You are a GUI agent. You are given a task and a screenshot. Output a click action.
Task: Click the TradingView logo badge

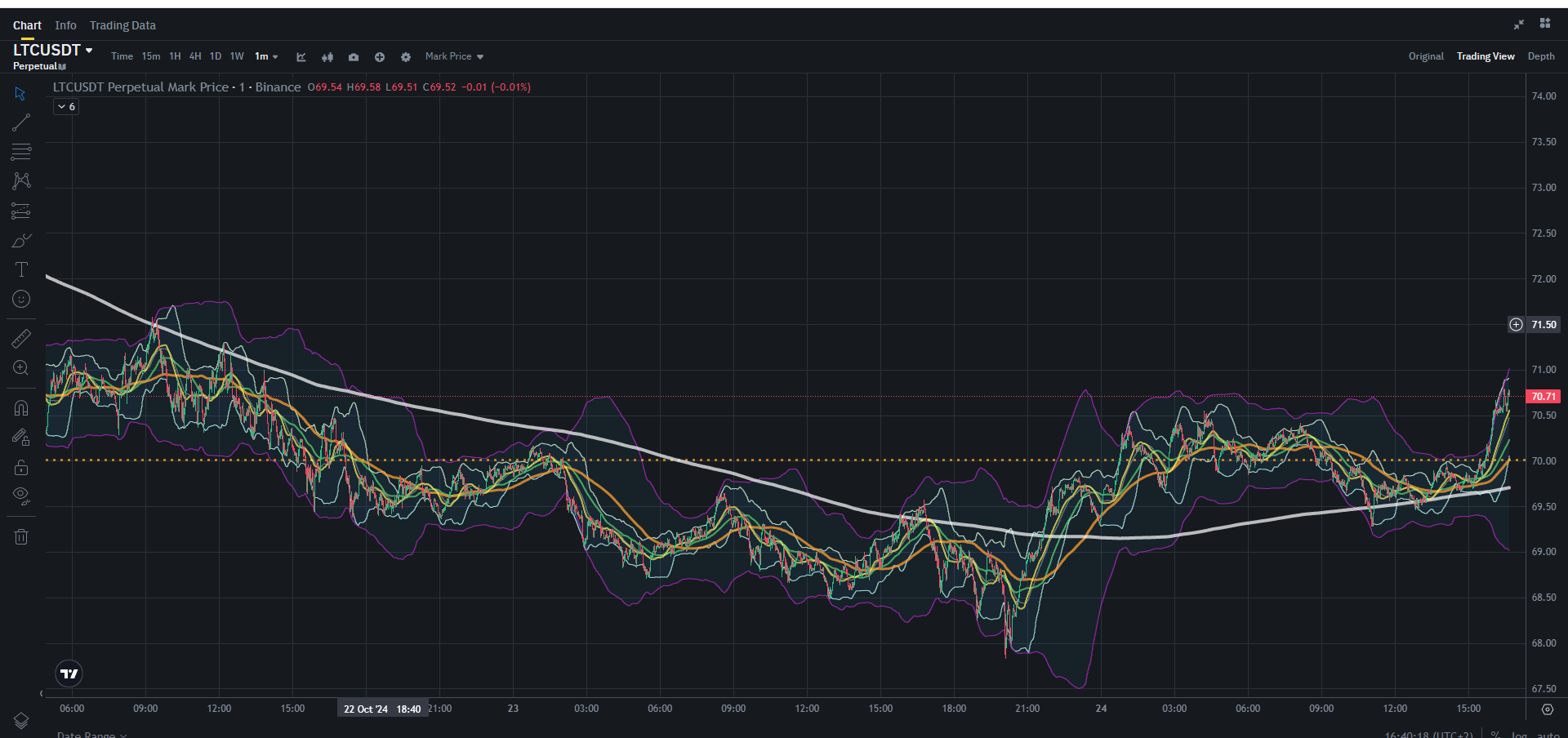(x=69, y=674)
